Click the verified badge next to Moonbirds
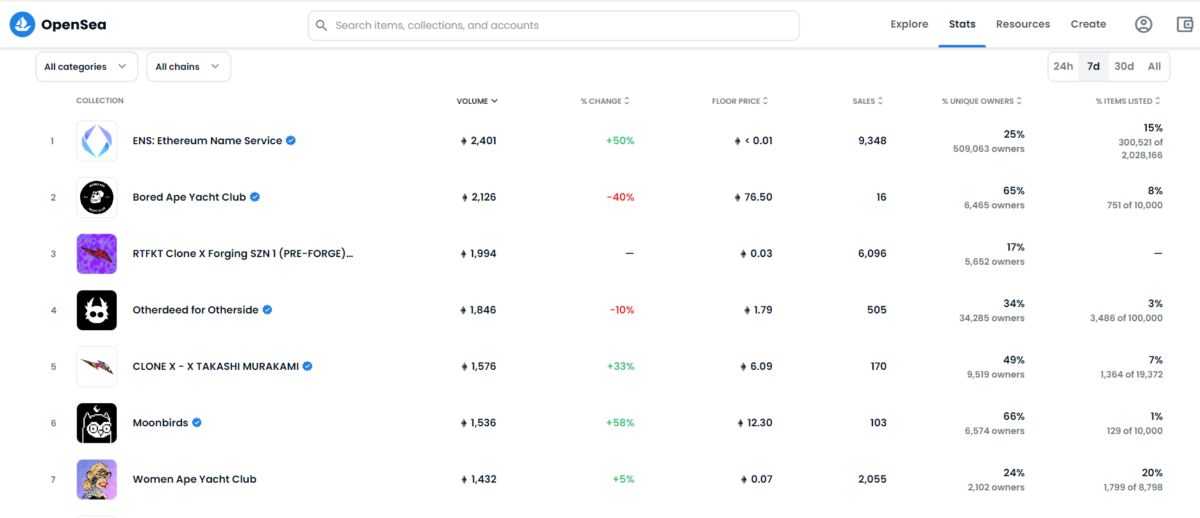The height and width of the screenshot is (518, 1200). point(197,423)
